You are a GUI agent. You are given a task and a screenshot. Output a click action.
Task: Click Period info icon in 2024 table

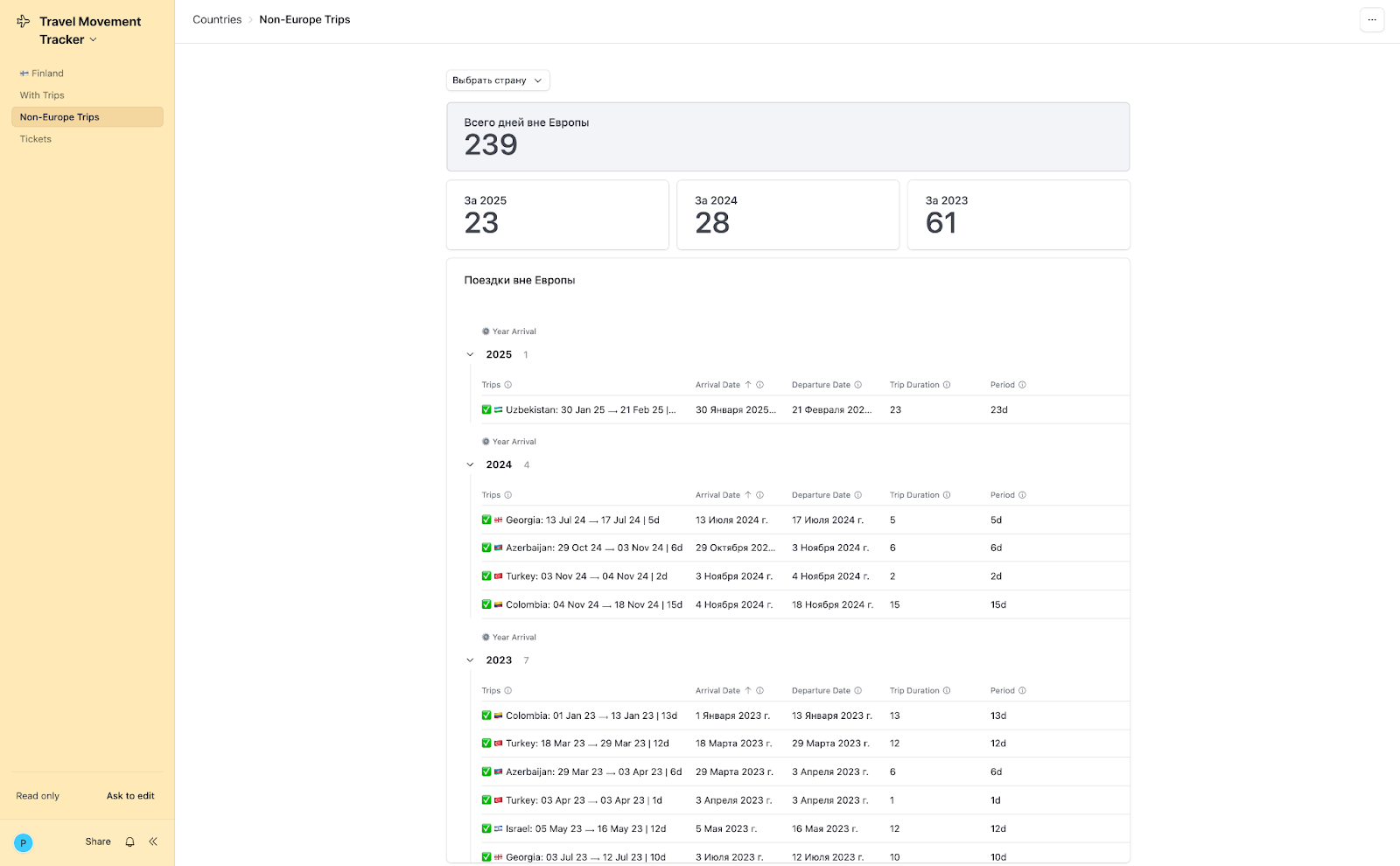point(1022,495)
